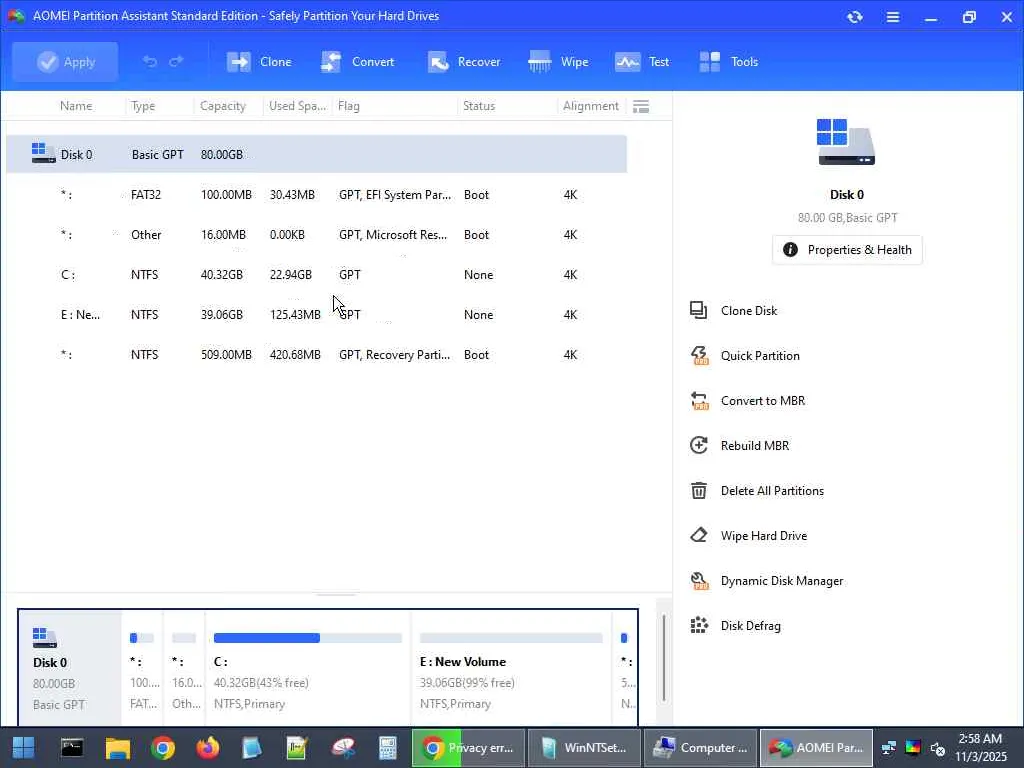Click the Wipe Hard Drive label
The height and width of the screenshot is (768, 1024).
pos(764,536)
